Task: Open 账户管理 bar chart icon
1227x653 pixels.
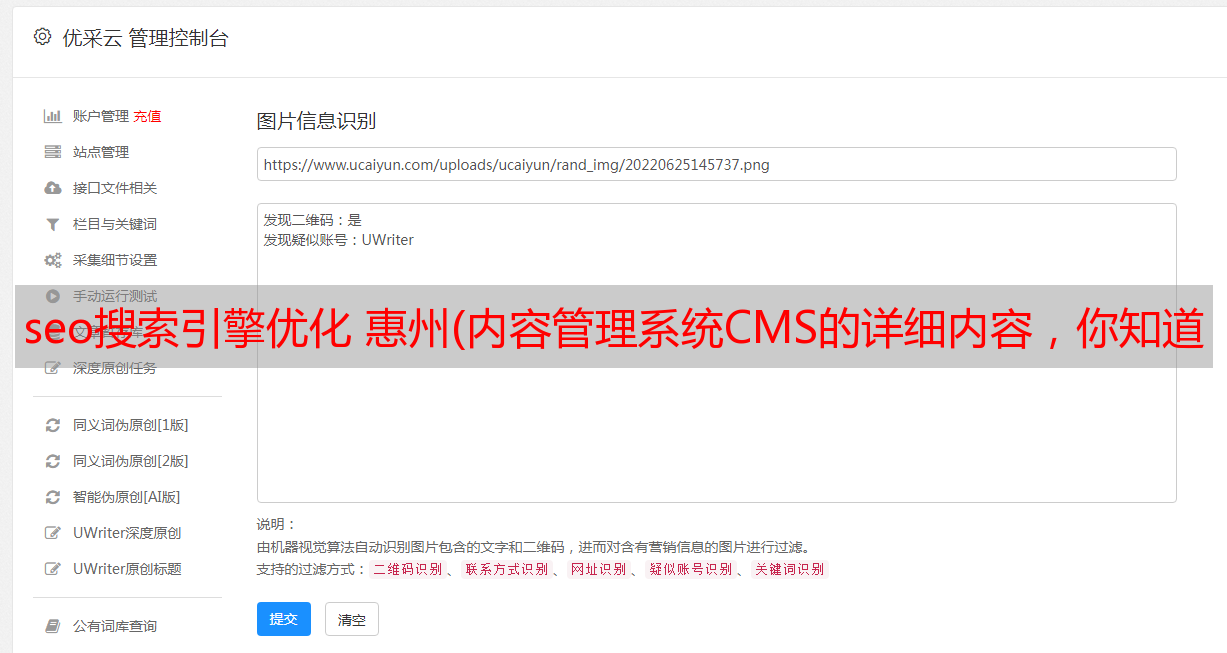Action: pos(53,116)
